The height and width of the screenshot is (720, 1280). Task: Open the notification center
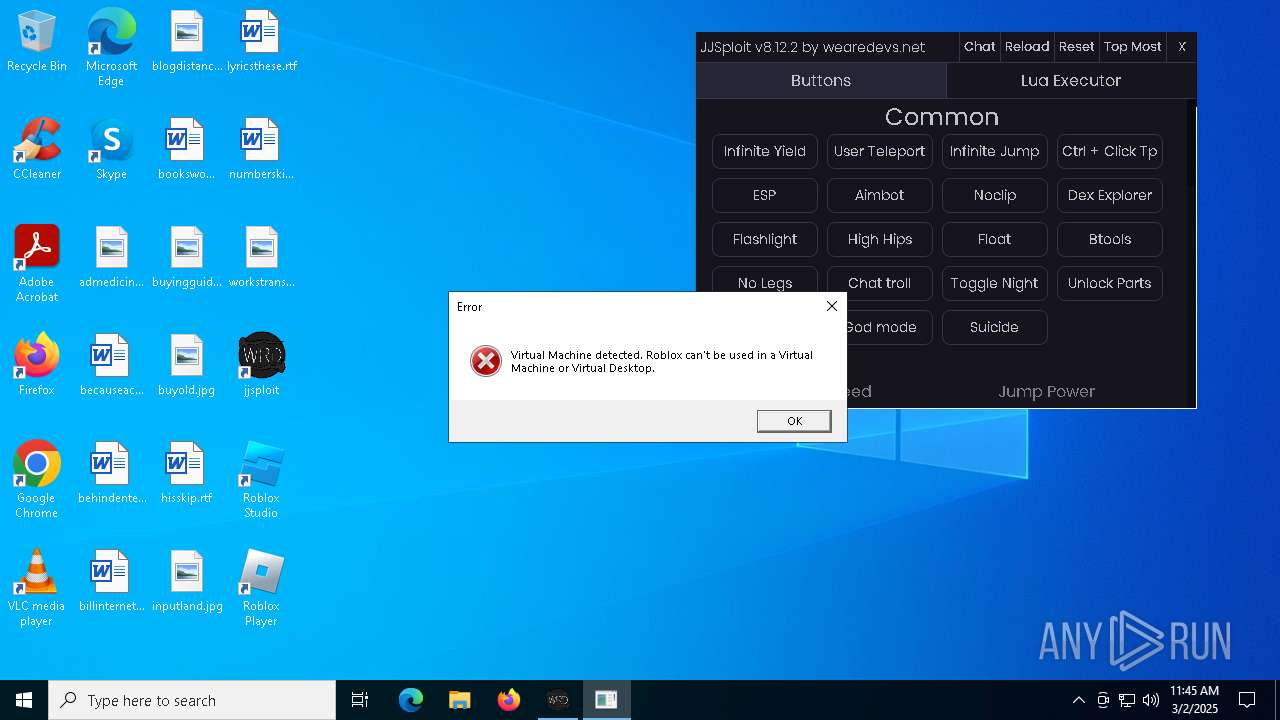click(x=1247, y=700)
